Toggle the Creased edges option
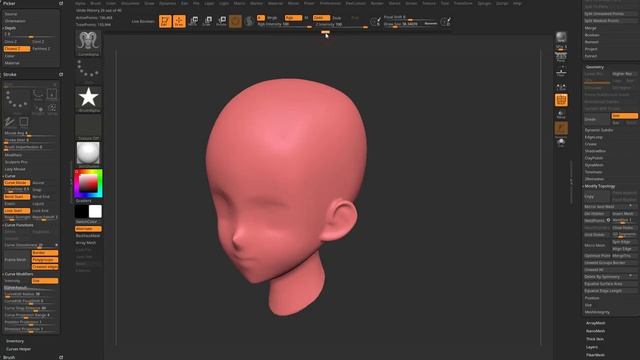Viewport: 640px width, 360px height. [45, 267]
